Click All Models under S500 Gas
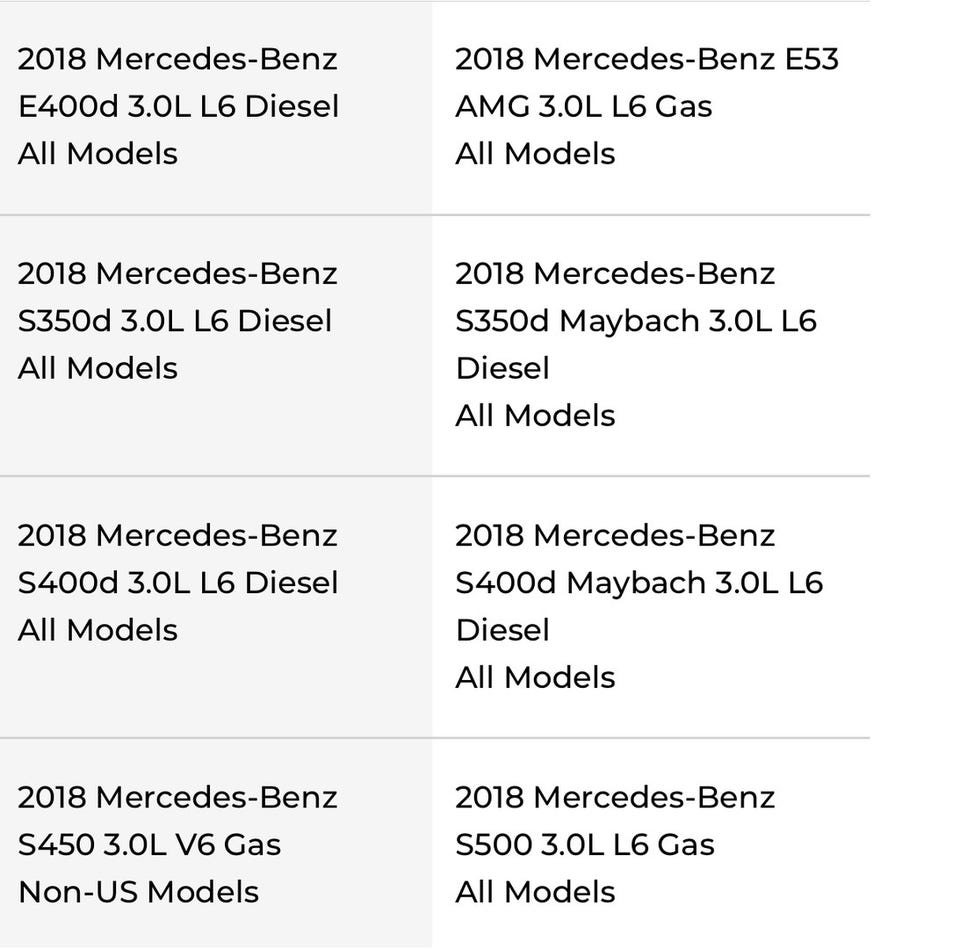The image size is (960, 949). pos(535,892)
